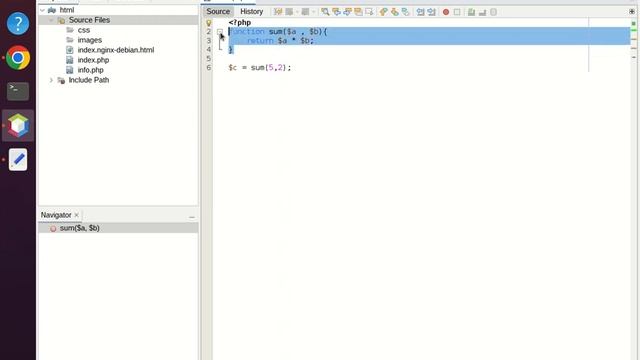Toggle Bookmark on current line
This screenshot has width=640, height=360.
click(405, 12)
